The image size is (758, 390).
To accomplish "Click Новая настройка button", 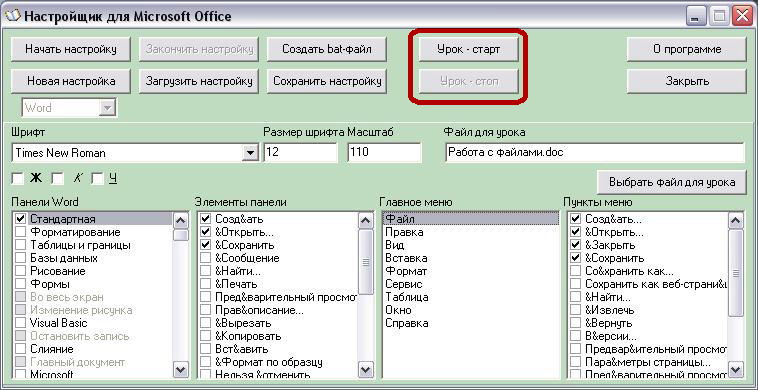I will click(71, 81).
